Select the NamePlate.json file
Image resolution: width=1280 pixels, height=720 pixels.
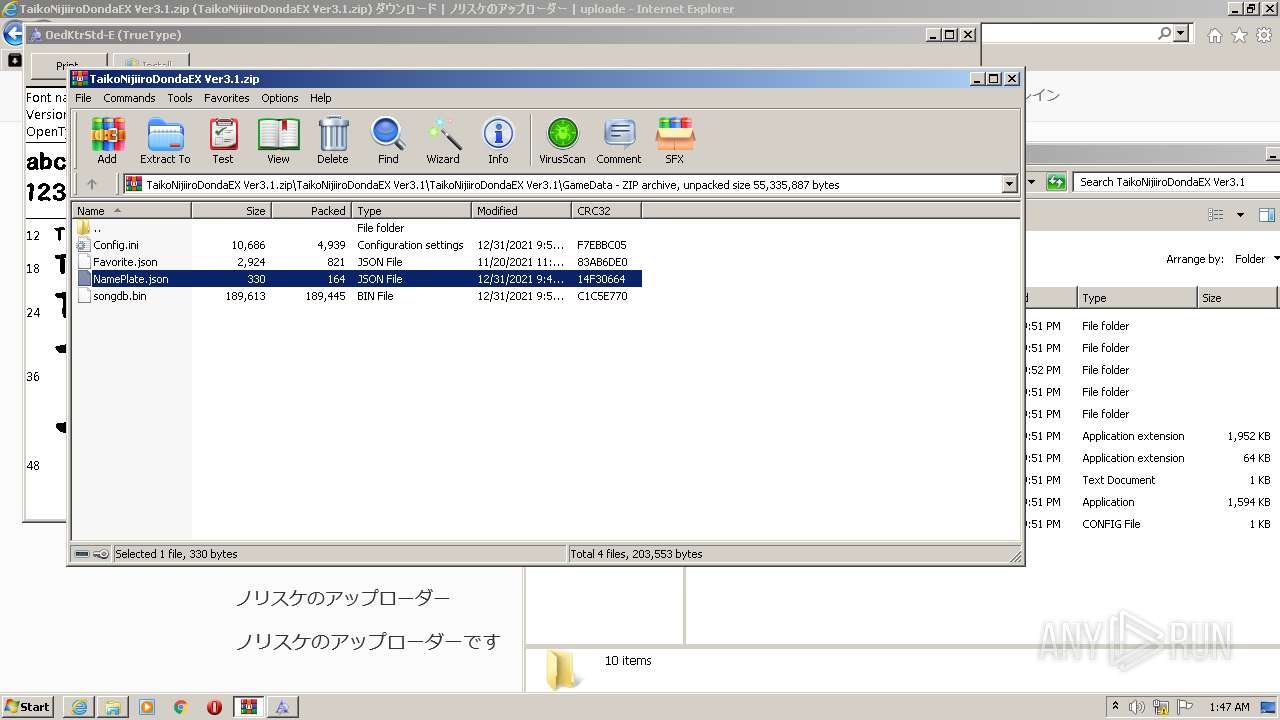(x=357, y=279)
